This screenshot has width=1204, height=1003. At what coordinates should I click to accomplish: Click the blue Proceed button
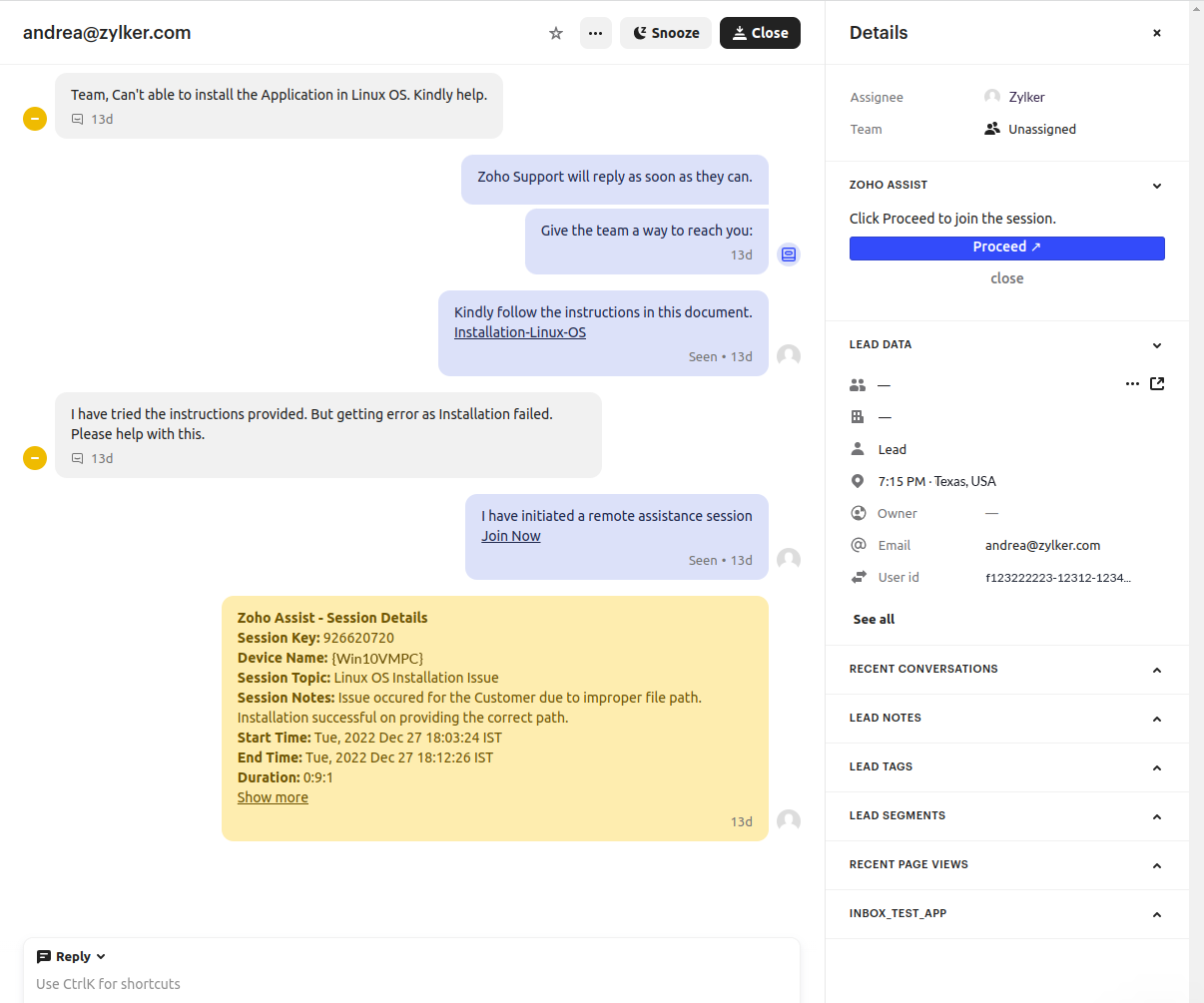click(x=1006, y=248)
